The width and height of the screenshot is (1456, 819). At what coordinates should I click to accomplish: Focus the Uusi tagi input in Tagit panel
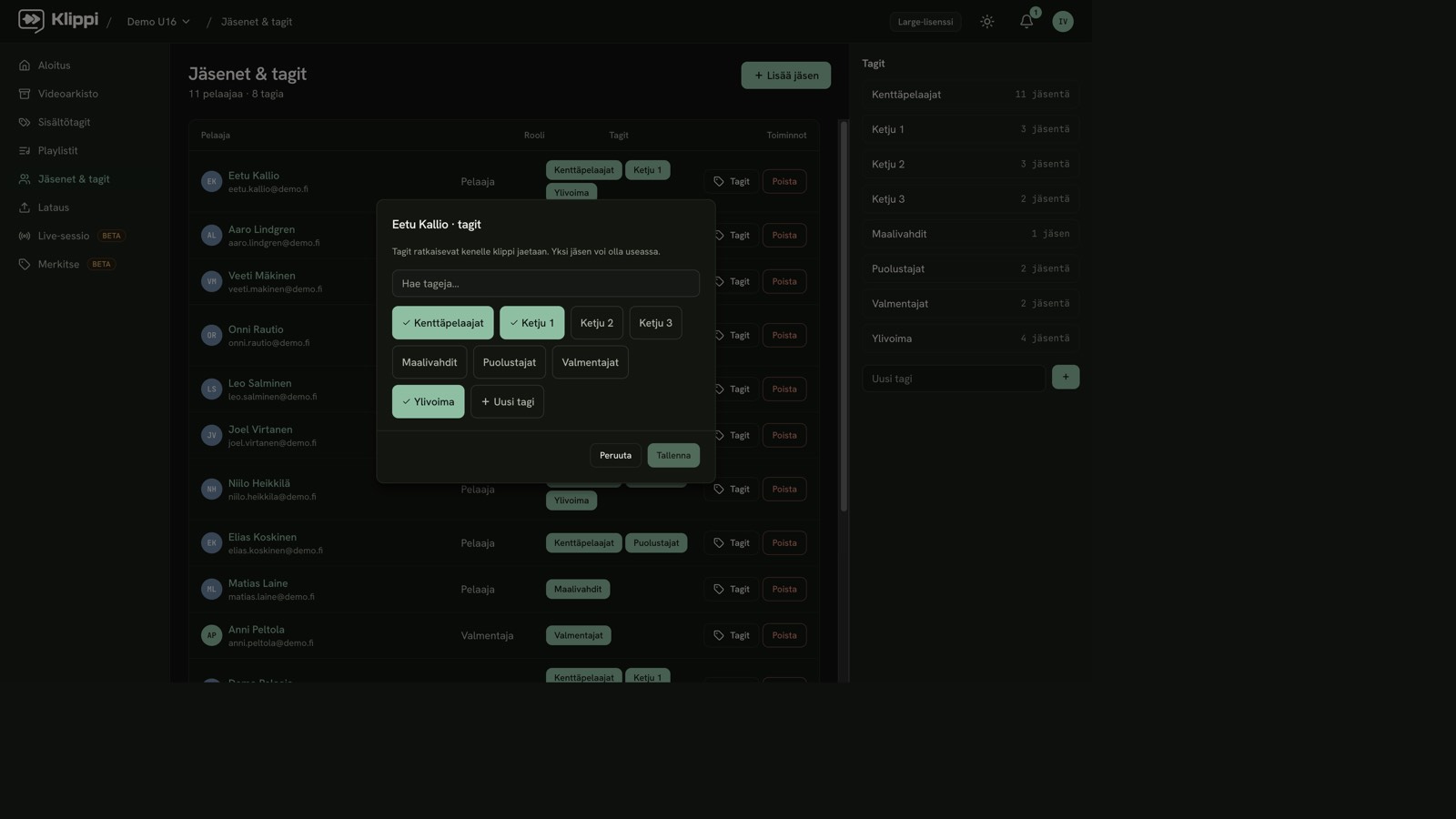[954, 379]
